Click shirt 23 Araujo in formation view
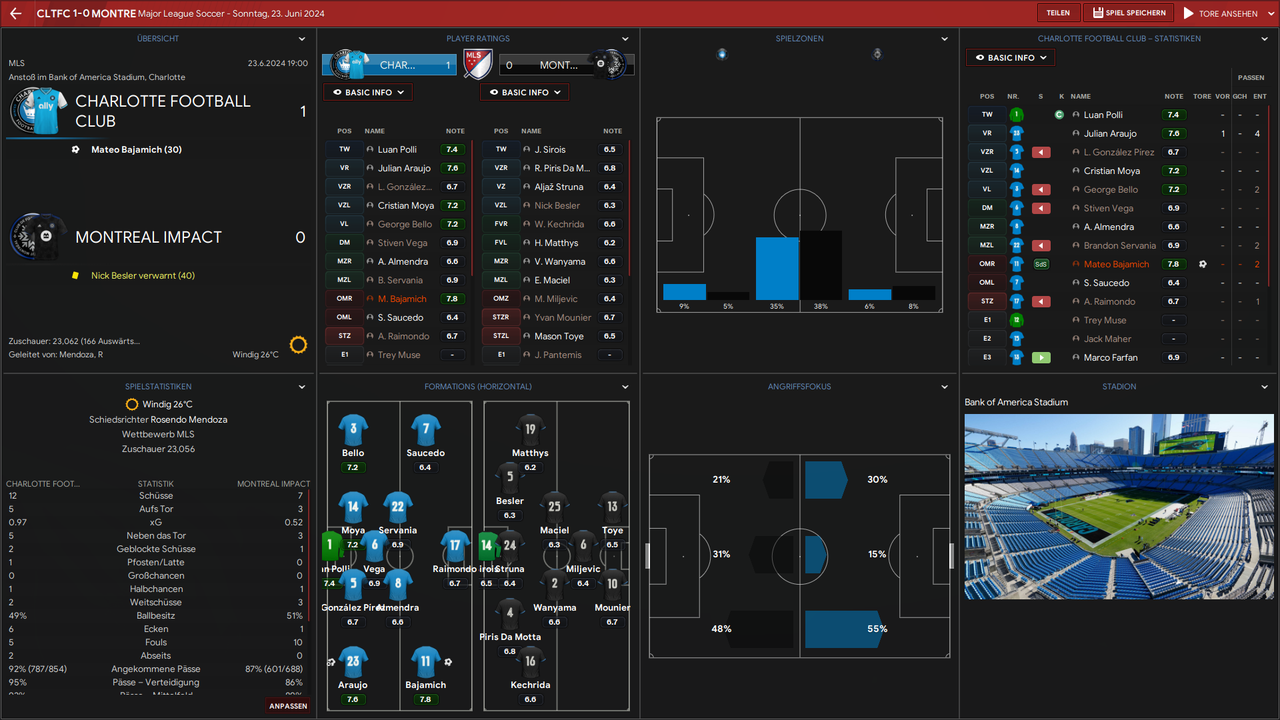The width and height of the screenshot is (1280, 720). coord(353,661)
